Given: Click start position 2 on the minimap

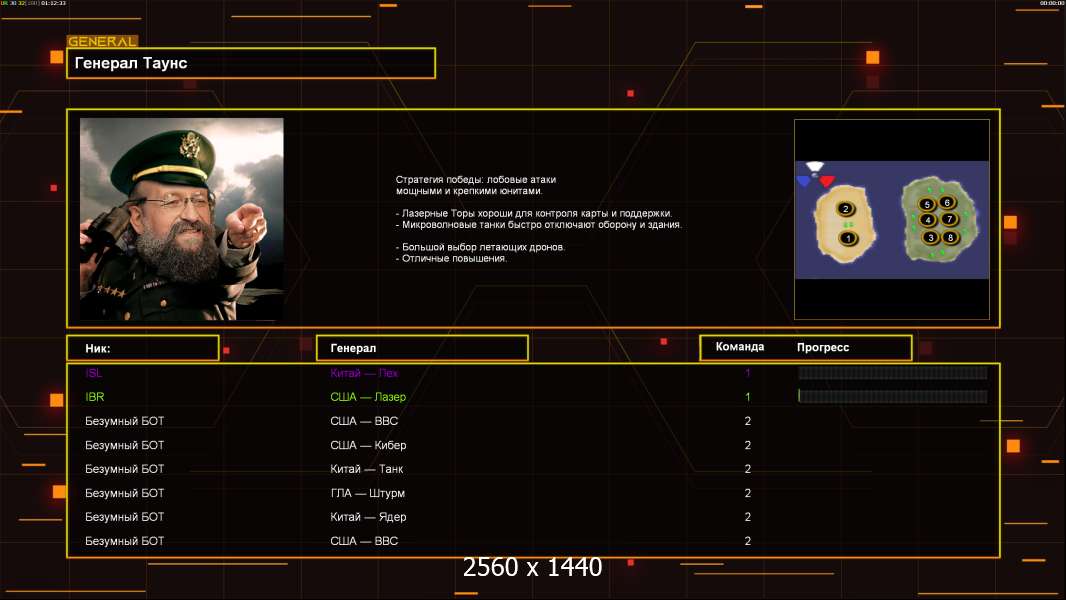Looking at the screenshot, I should point(846,209).
